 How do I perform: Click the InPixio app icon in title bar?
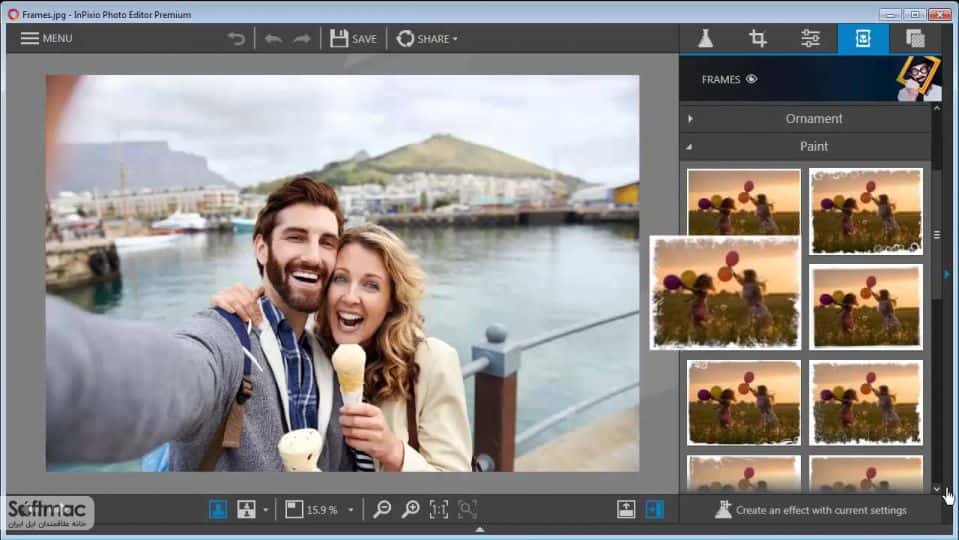click(x=13, y=14)
